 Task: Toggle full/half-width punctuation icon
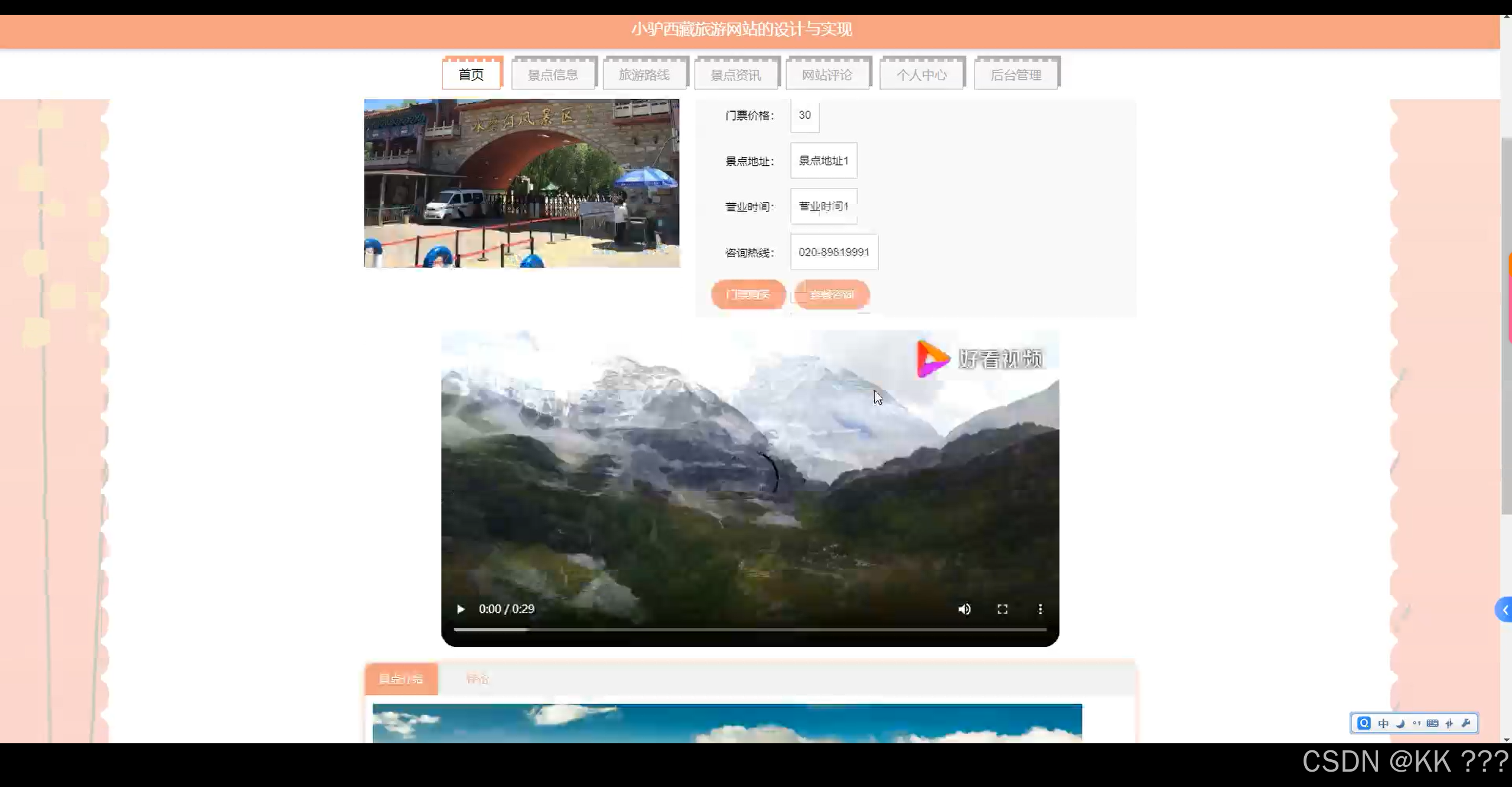[x=1450, y=723]
